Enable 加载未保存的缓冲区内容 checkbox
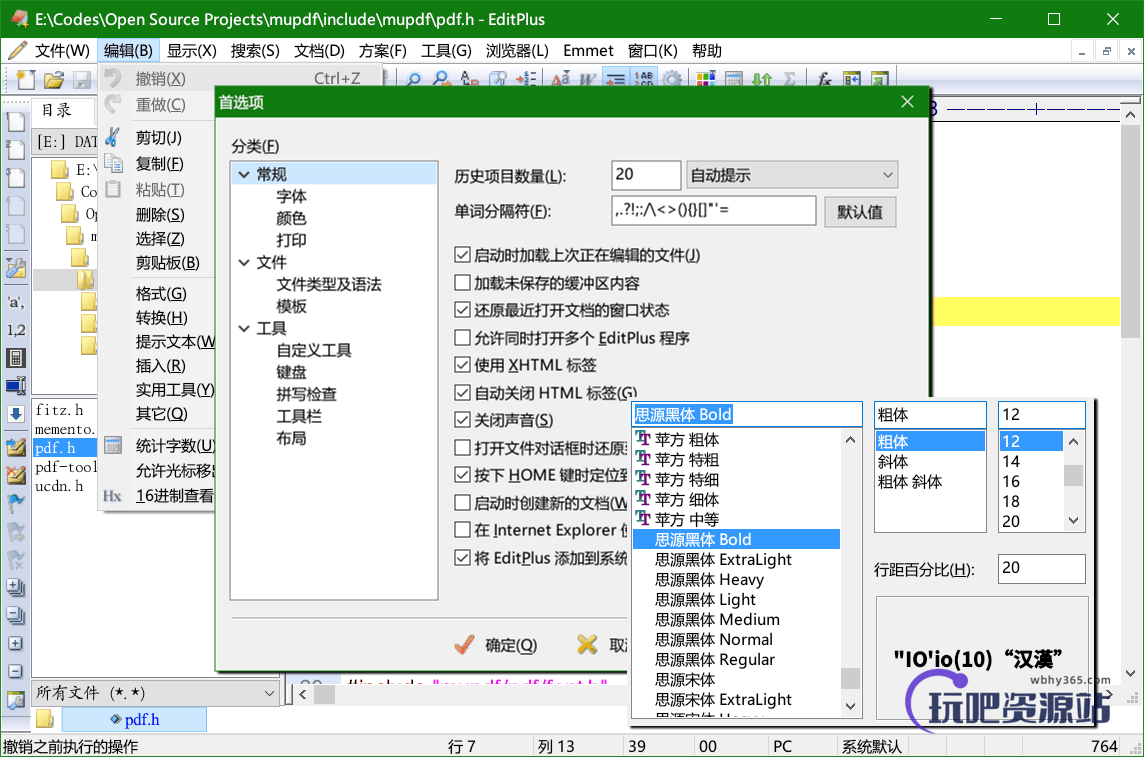This screenshot has width=1144, height=757. pyautogui.click(x=462, y=282)
